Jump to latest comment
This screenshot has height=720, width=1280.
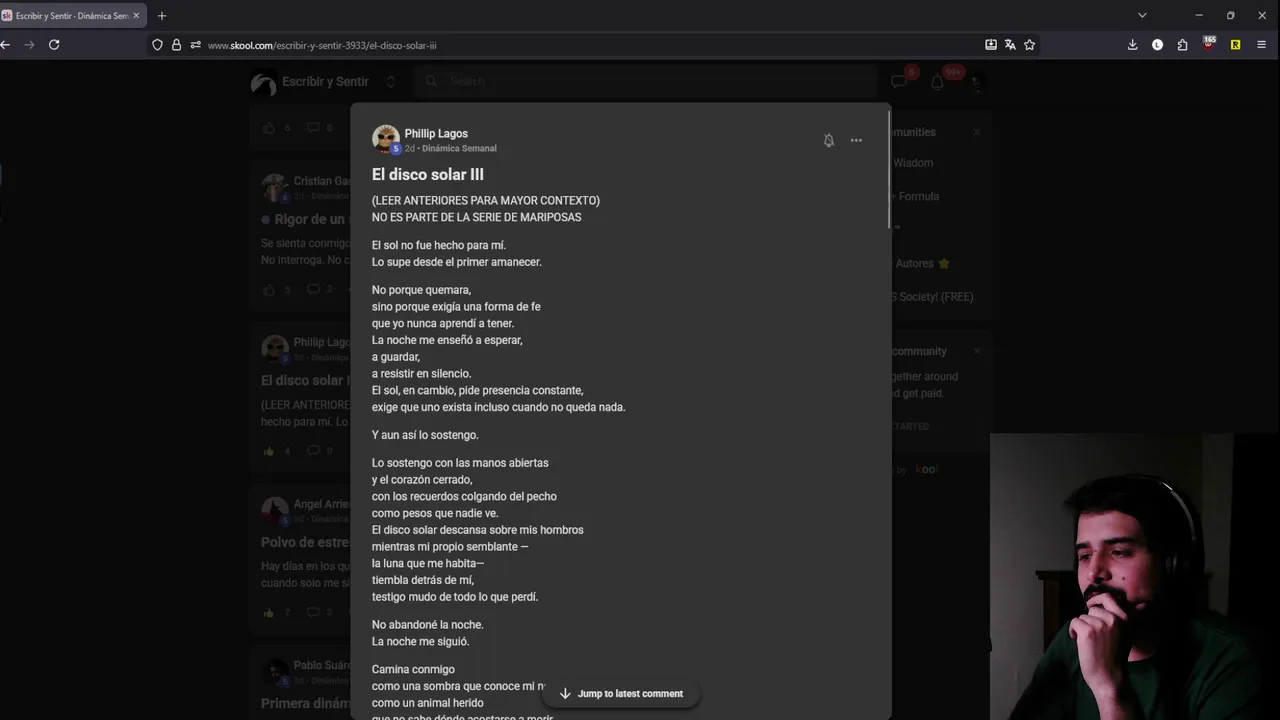[621, 693]
